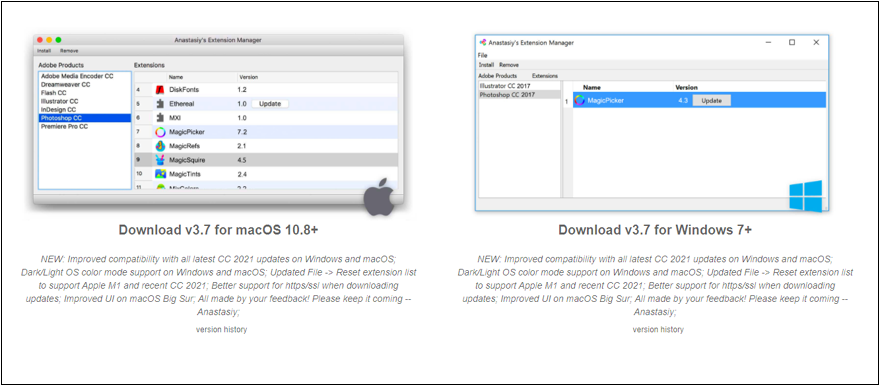This screenshot has width=880, height=386.
Task: Select the MagicRefs row name
Action: tap(185, 146)
